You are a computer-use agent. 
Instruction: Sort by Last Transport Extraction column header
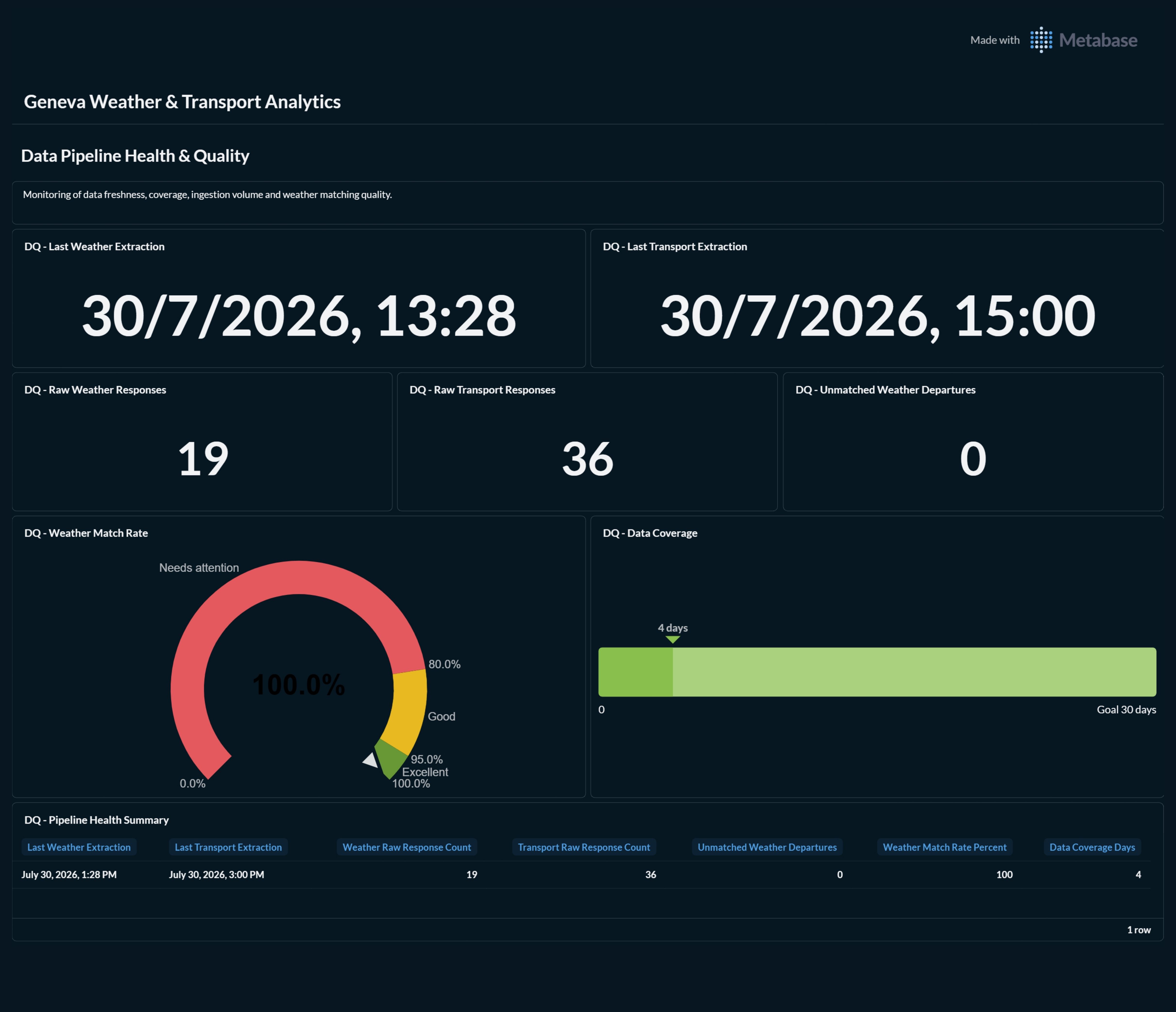[228, 847]
